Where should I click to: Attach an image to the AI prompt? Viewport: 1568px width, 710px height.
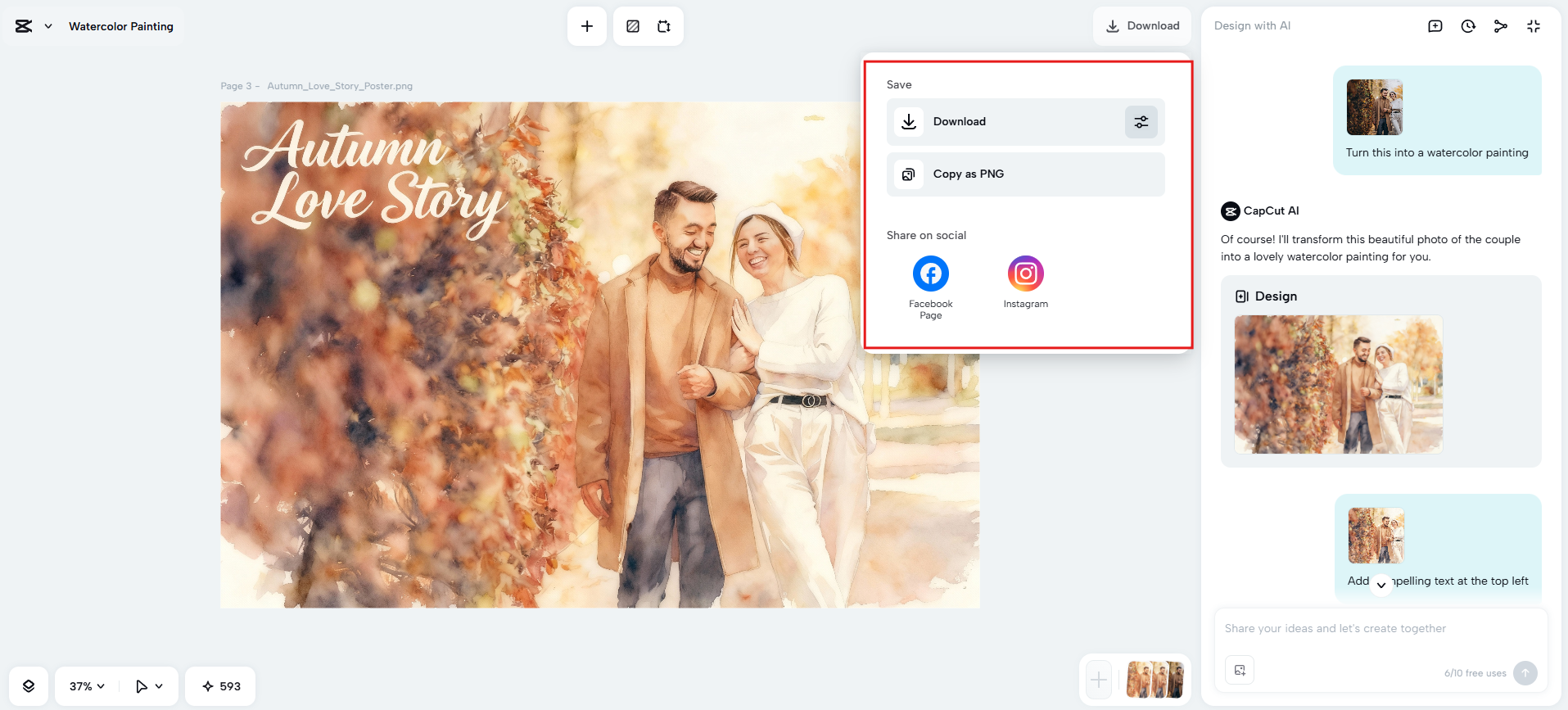click(x=1240, y=670)
